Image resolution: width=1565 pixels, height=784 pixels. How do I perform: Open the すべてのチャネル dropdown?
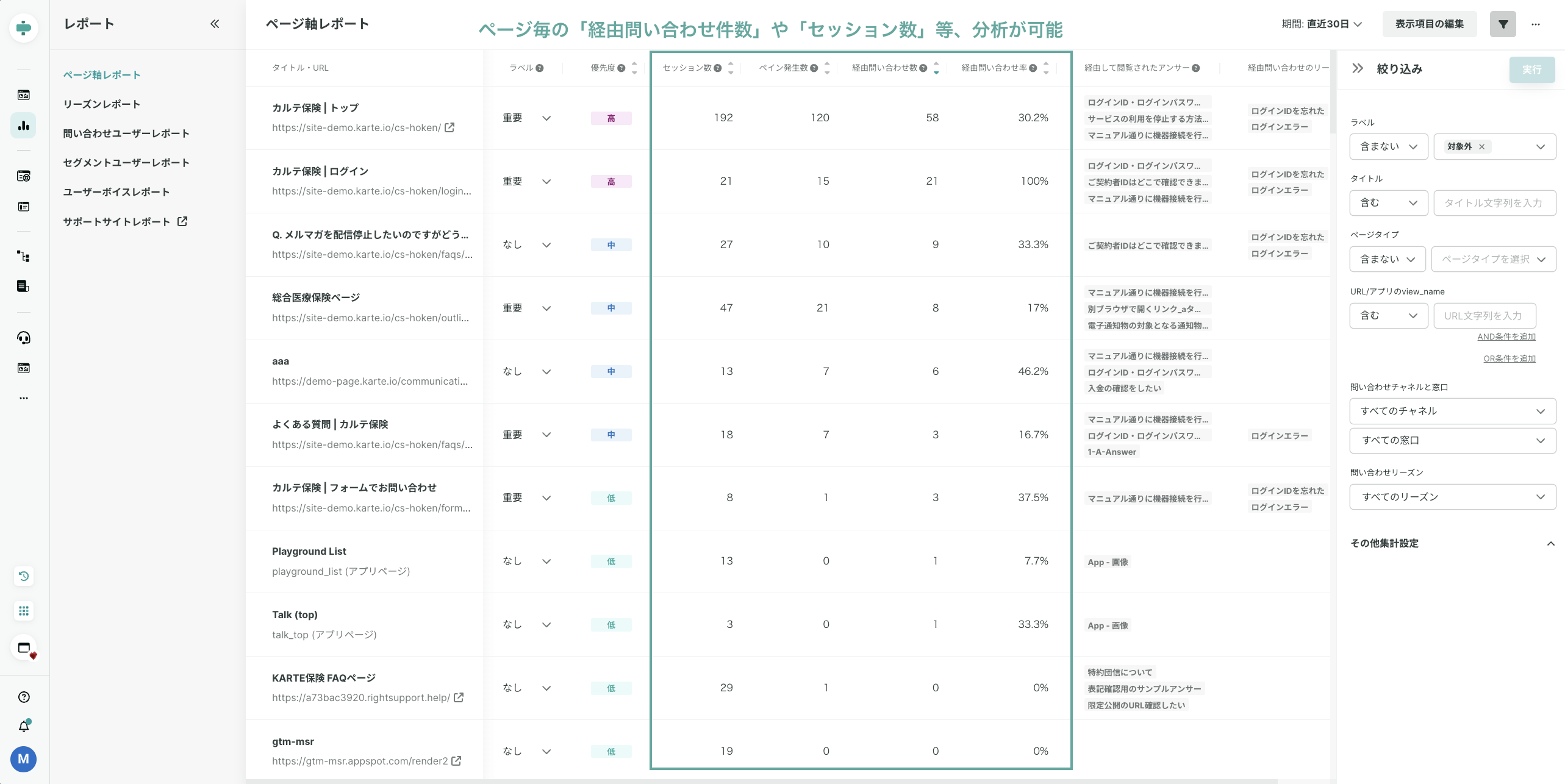click(1452, 410)
